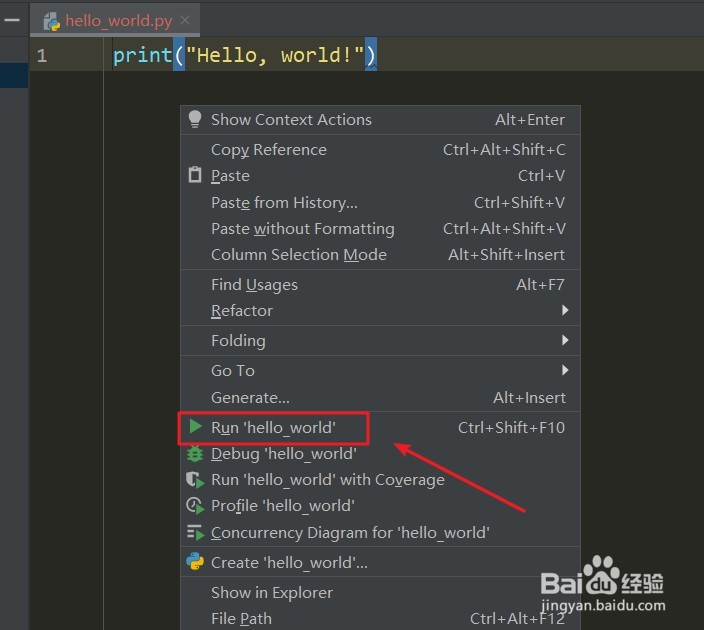This screenshot has height=630, width=704.
Task: Run 'hello_world' from context menu
Action: pyautogui.click(x=380, y=427)
